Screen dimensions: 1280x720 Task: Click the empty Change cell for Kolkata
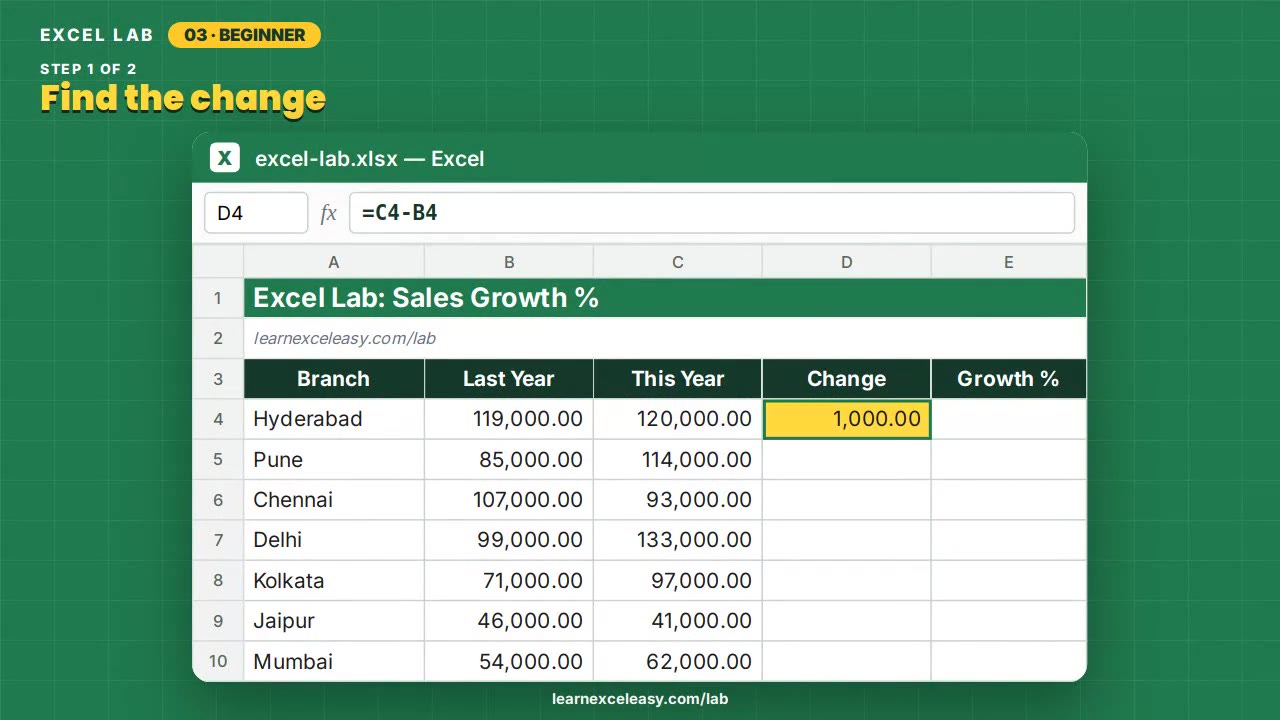(x=847, y=581)
